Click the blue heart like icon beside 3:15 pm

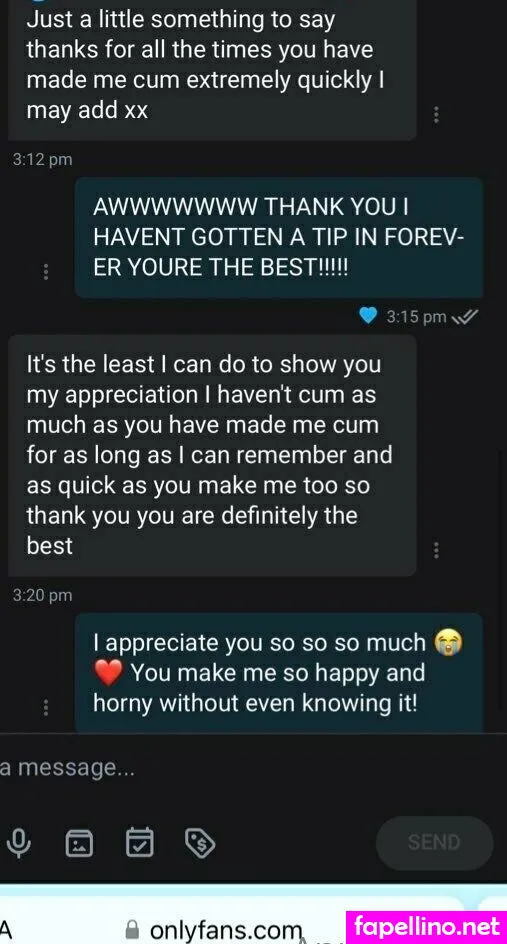[x=368, y=315]
